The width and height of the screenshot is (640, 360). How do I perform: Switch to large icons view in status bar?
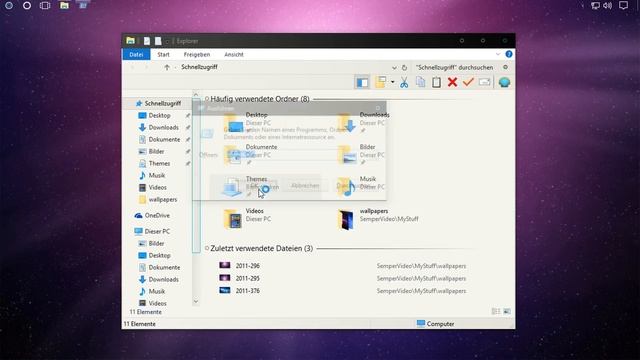pos(507,311)
